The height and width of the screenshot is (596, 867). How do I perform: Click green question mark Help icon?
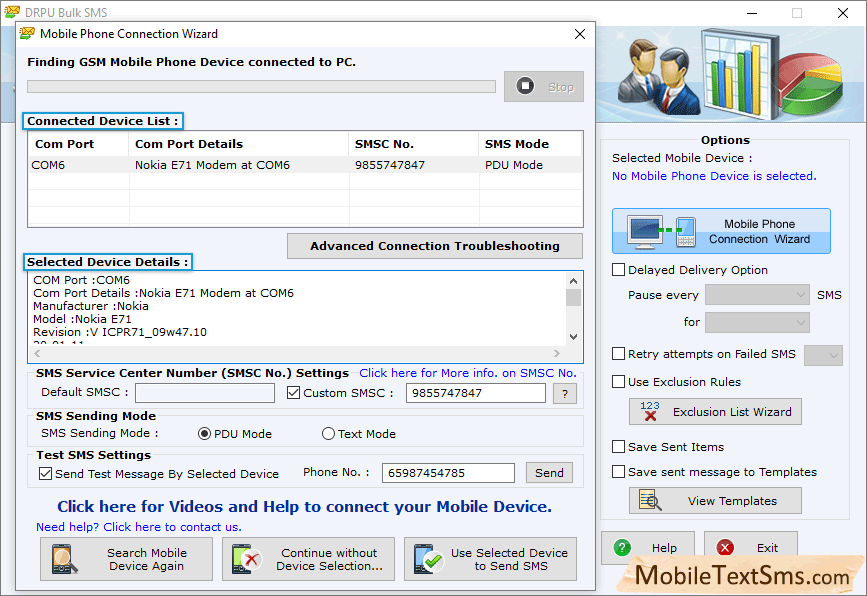pyautogui.click(x=622, y=547)
